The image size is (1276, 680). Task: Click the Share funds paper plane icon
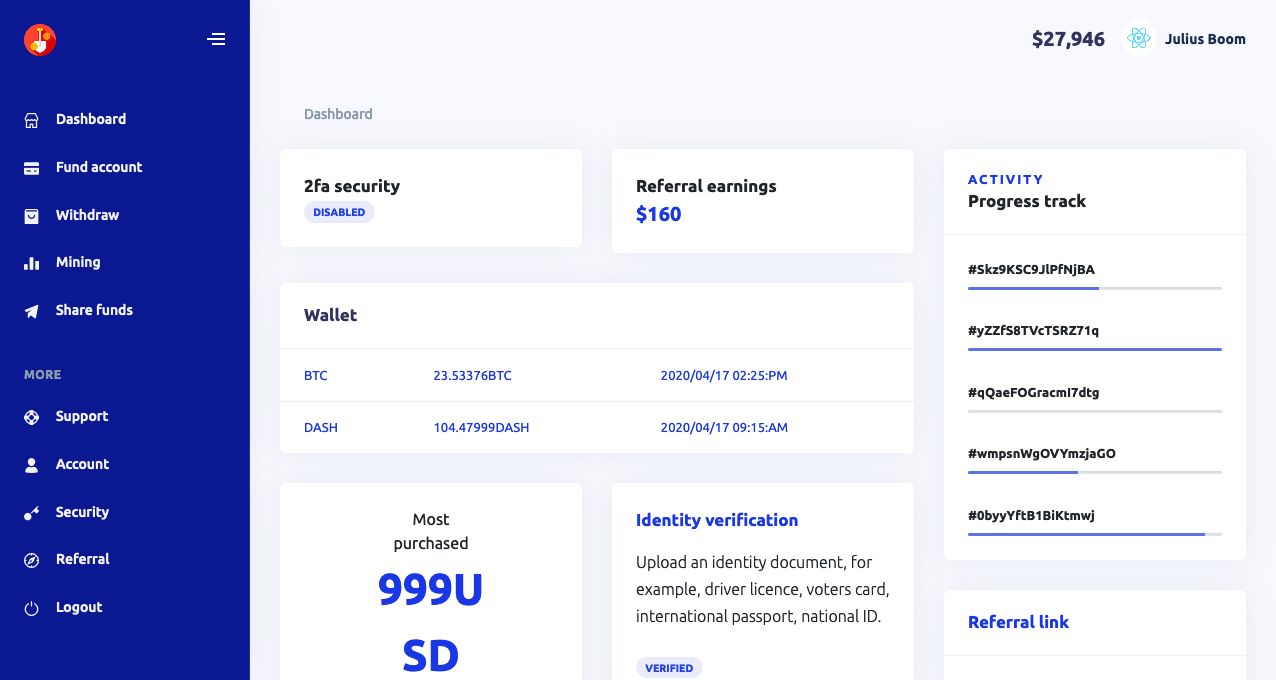point(32,311)
